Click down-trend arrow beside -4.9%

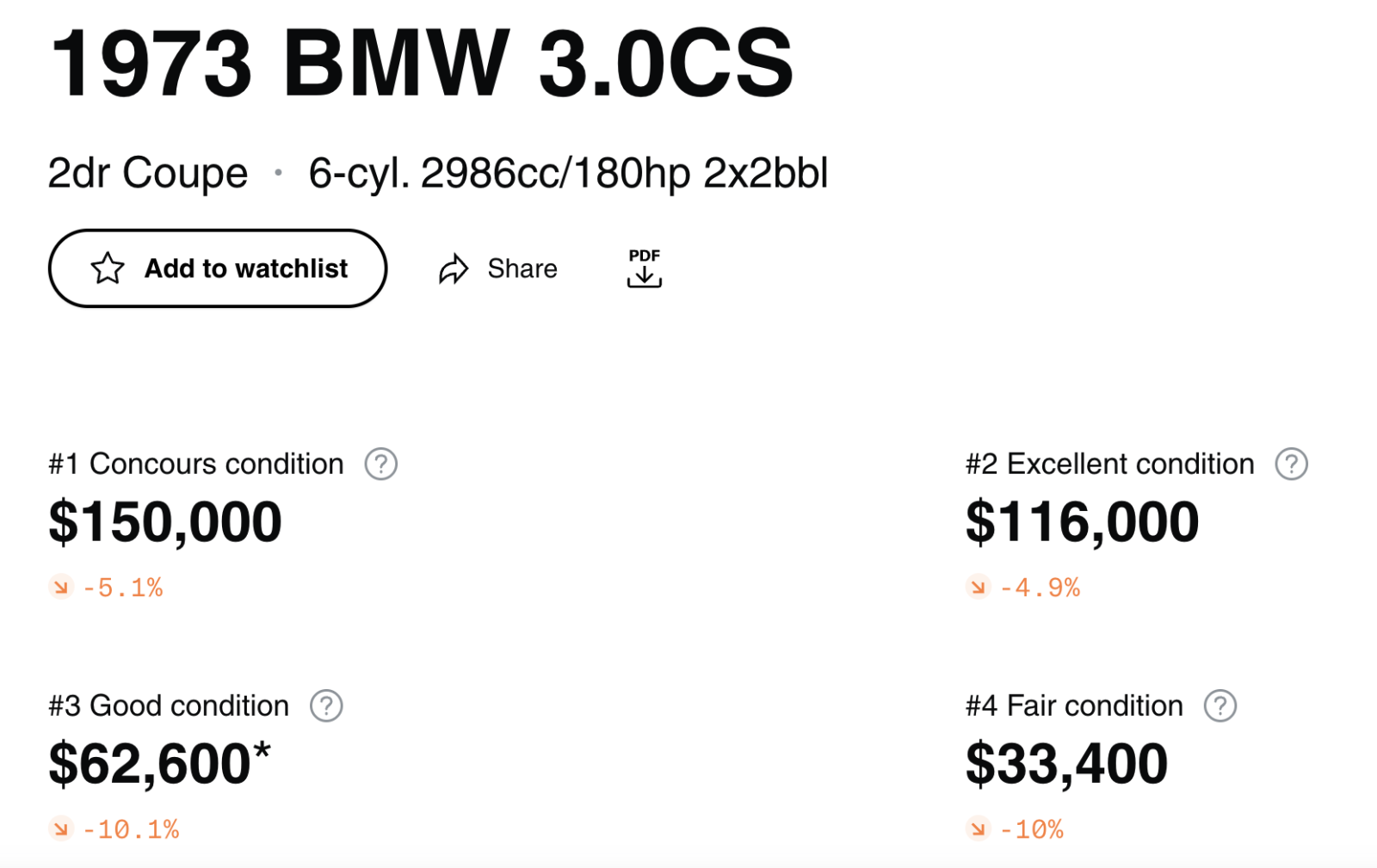(978, 588)
